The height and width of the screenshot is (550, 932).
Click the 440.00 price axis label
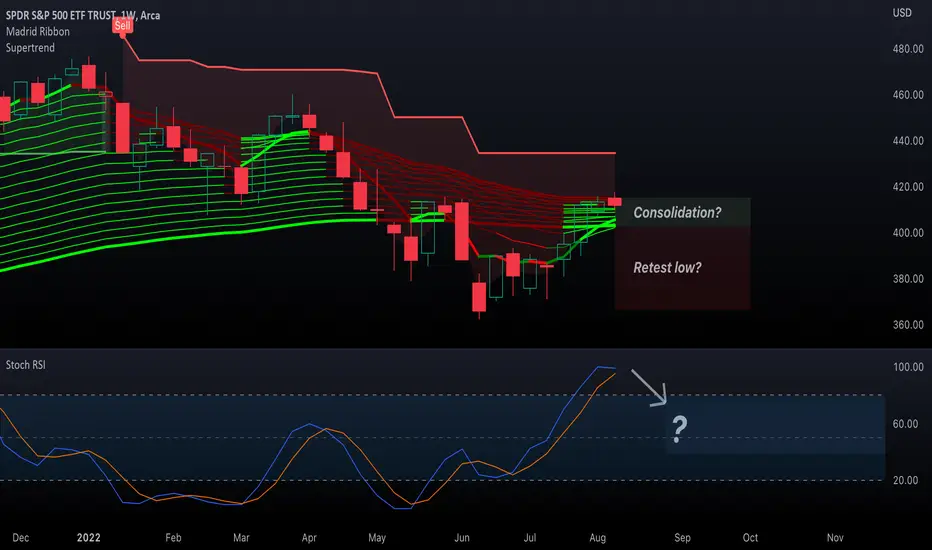[x=908, y=141]
